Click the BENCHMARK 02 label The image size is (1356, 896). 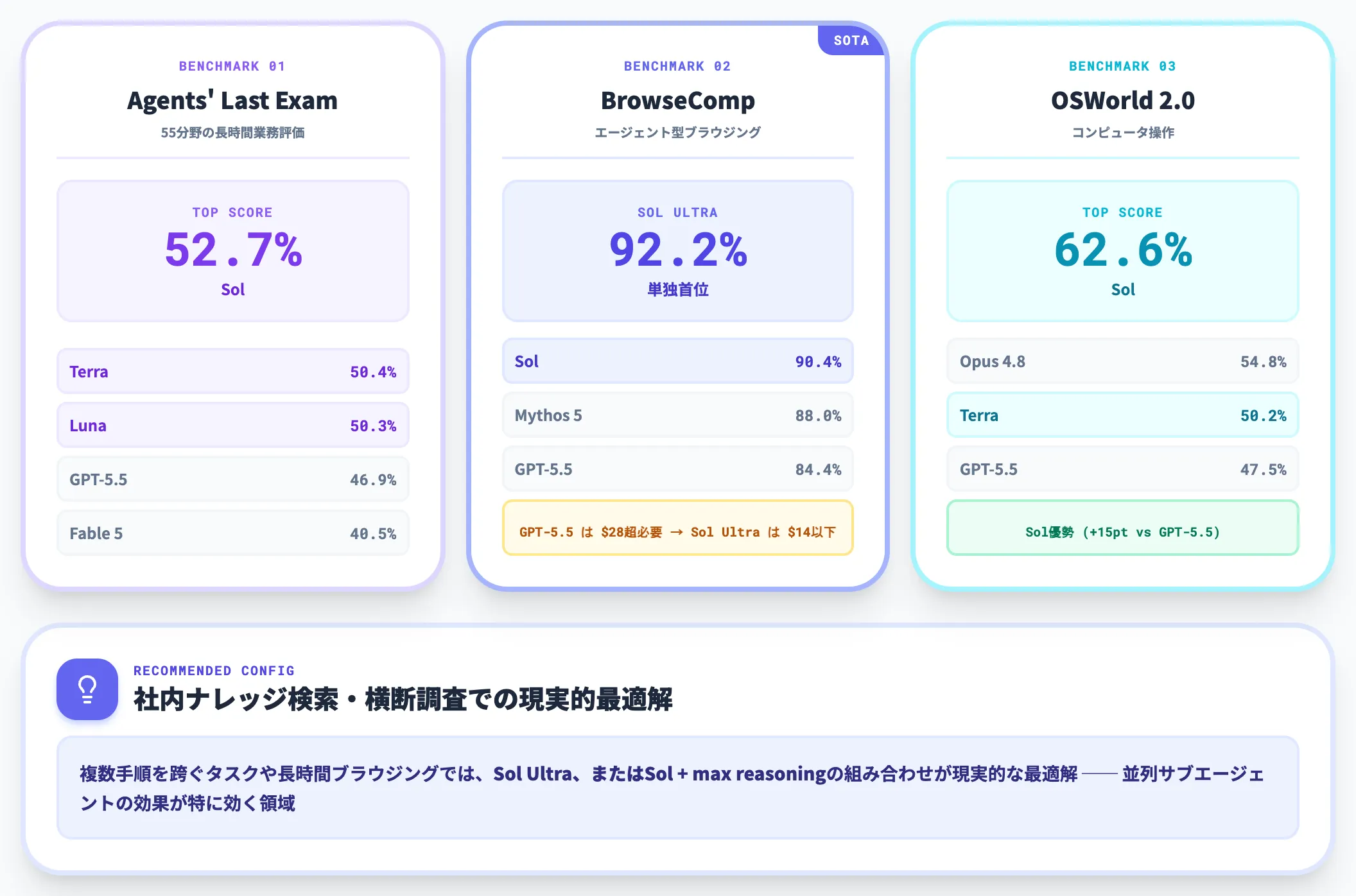point(677,66)
